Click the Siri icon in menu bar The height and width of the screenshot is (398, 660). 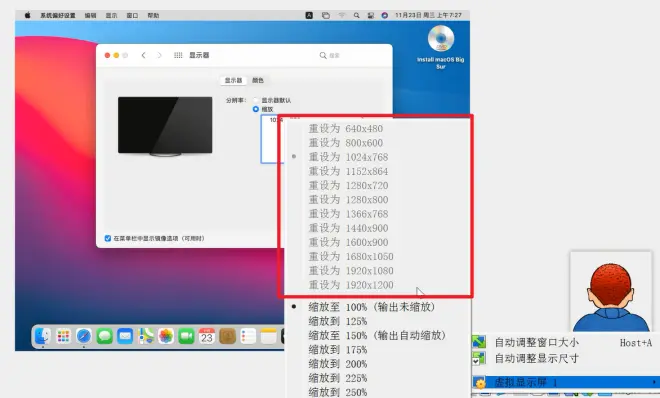click(x=384, y=15)
